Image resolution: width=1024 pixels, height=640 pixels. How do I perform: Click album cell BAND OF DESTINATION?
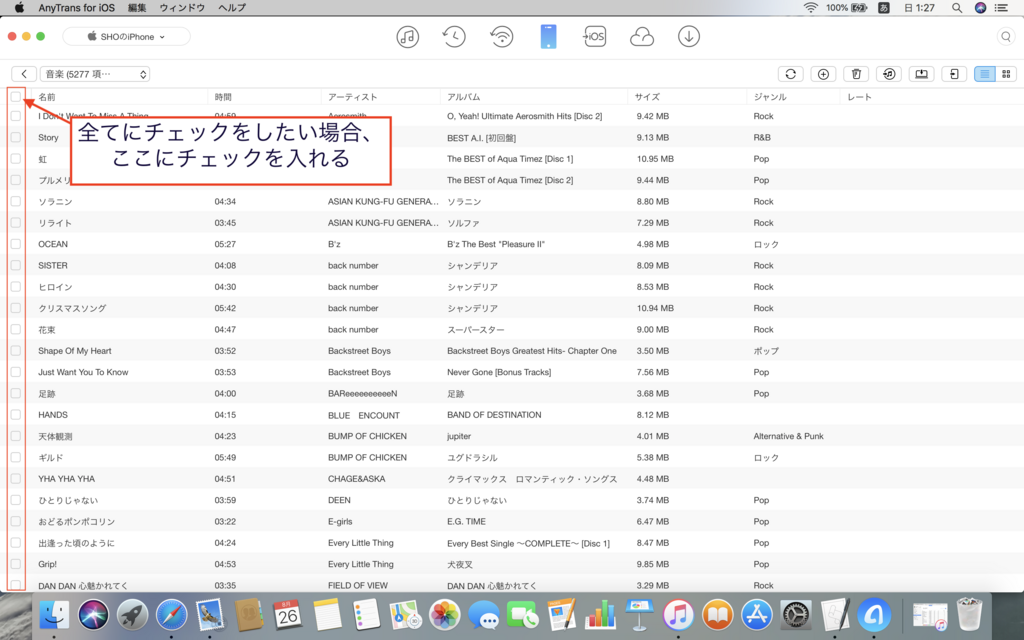[494, 415]
